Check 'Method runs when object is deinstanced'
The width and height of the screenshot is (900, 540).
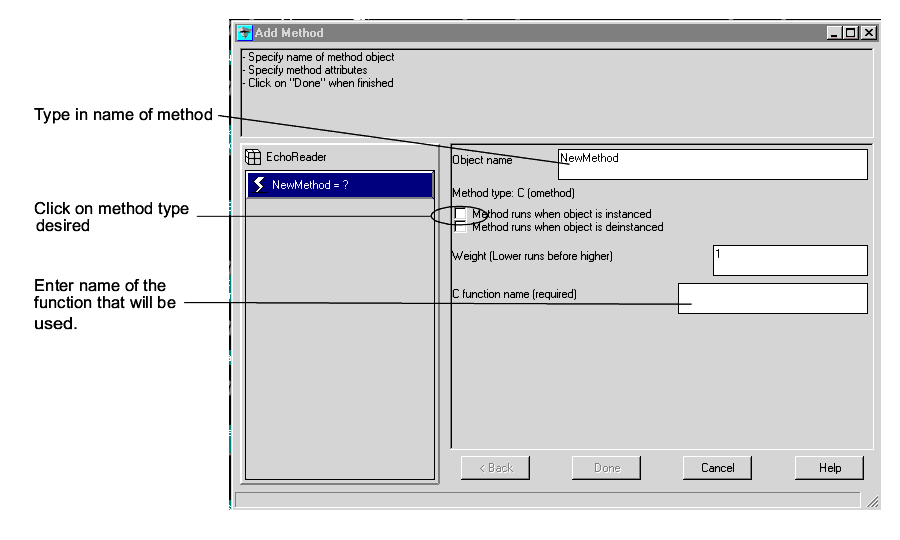pyautogui.click(x=460, y=227)
